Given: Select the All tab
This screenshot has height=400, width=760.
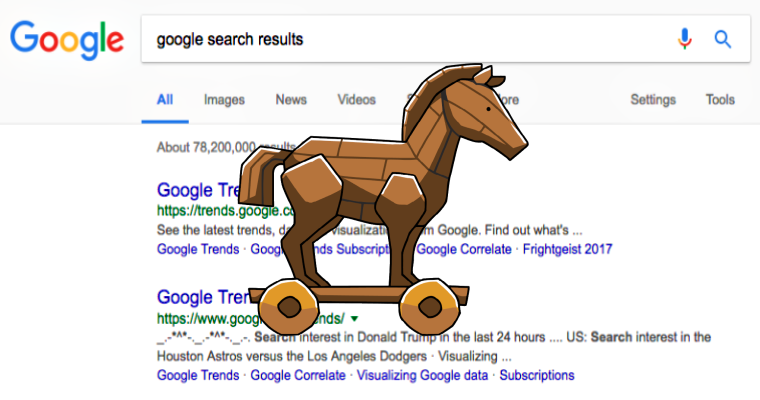Looking at the screenshot, I should 165,100.
